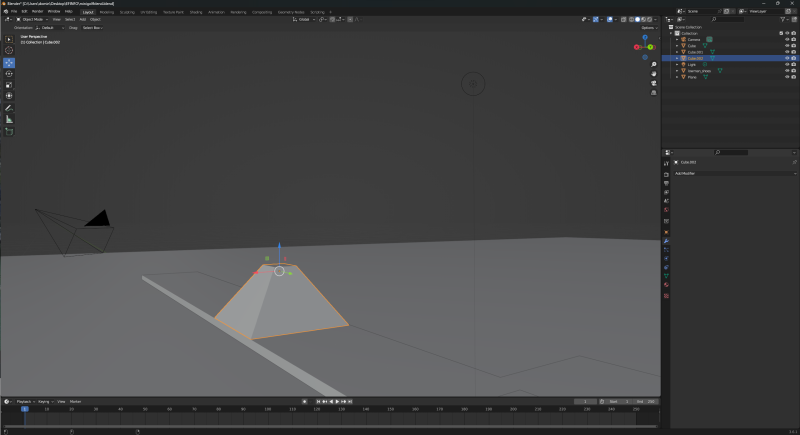The image size is (800, 435).
Task: Open the Modifier properties wrench tab
Action: tap(666, 241)
